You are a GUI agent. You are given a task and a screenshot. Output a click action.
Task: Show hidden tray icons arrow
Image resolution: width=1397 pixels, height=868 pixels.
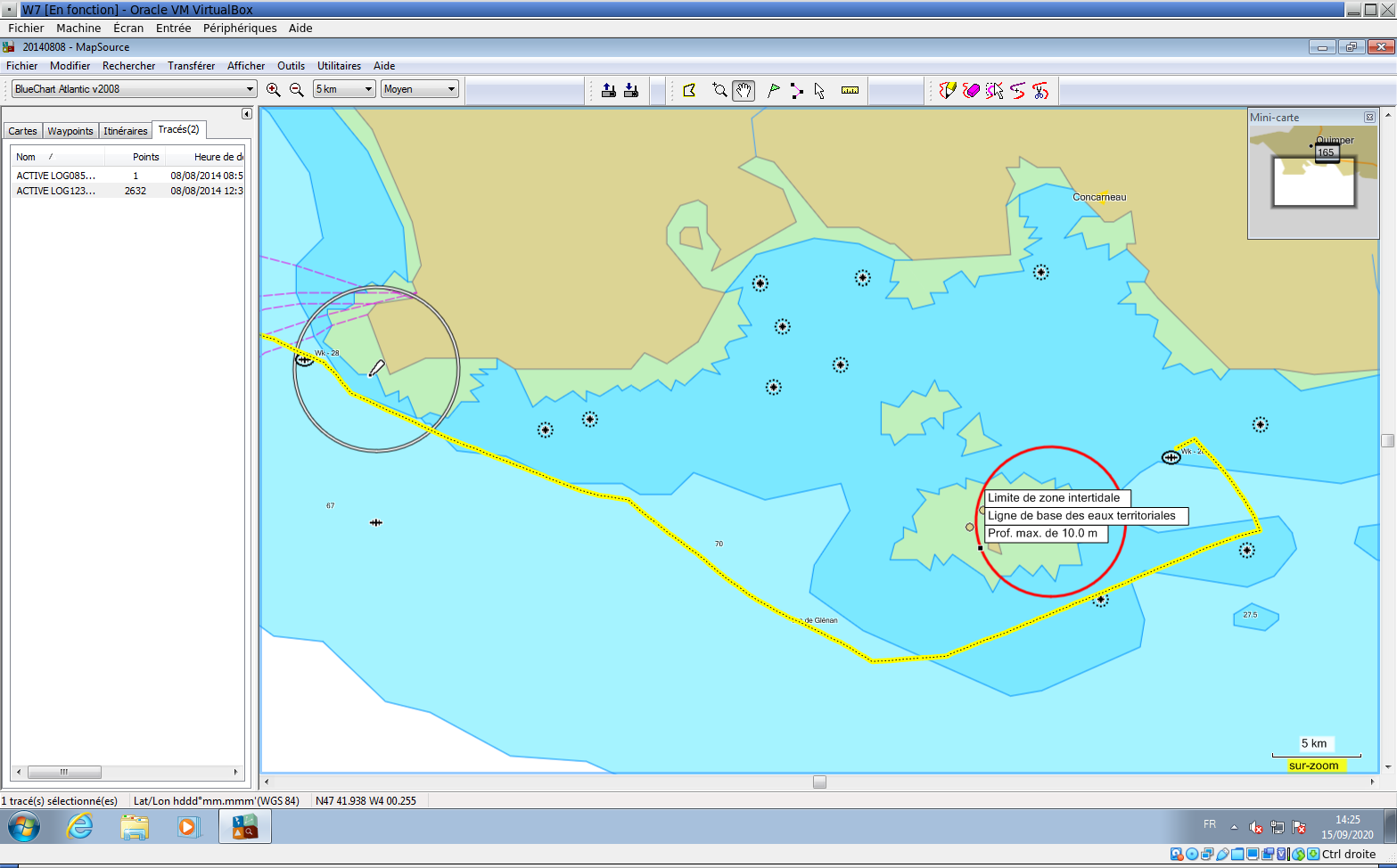coord(1234,827)
